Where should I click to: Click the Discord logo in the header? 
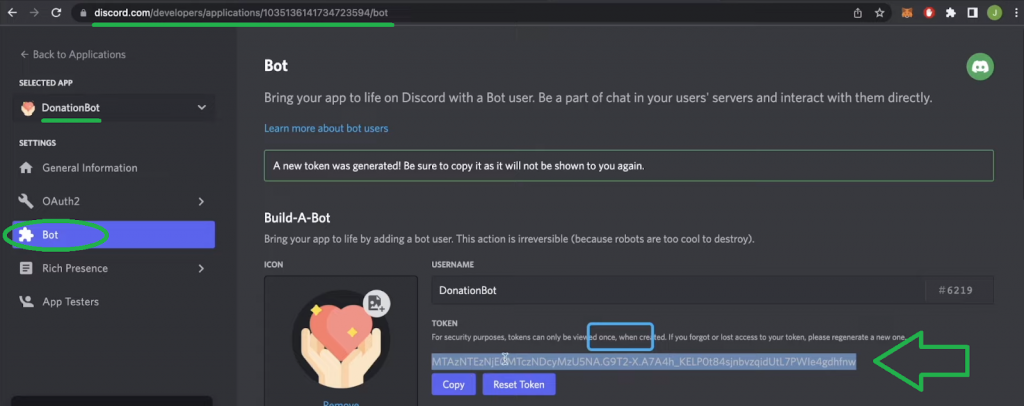(x=980, y=67)
